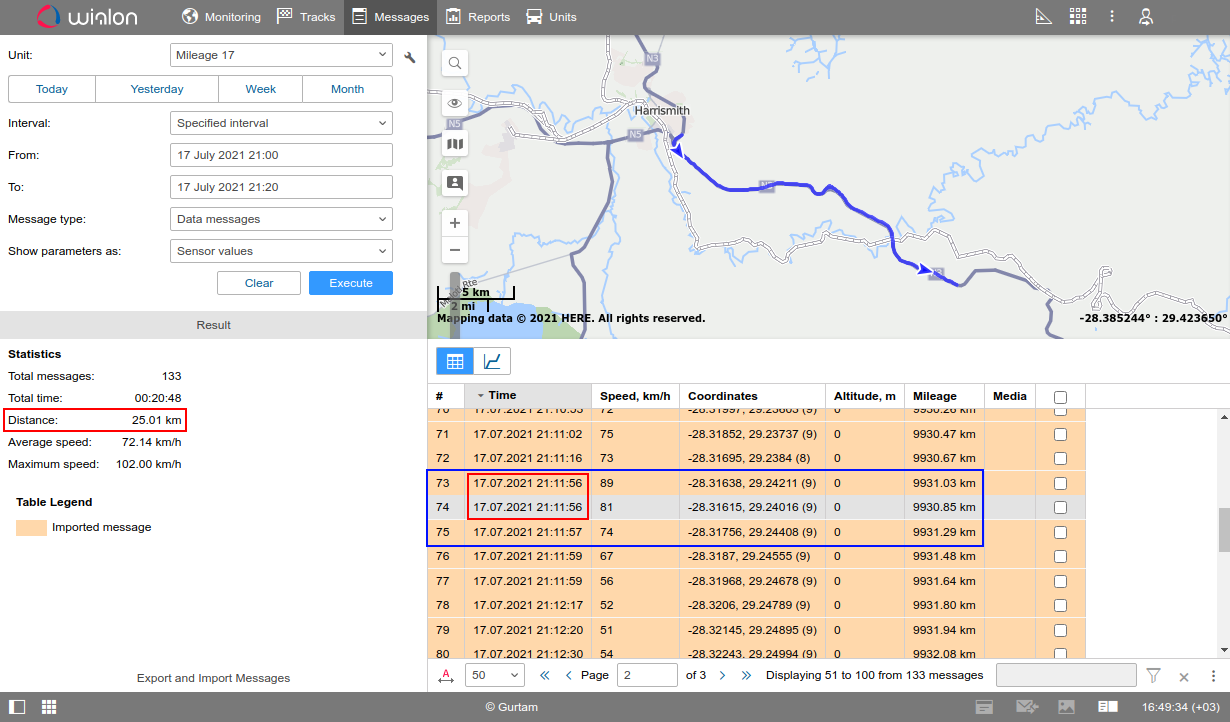Toggle visible layers eye icon on map
The width and height of the screenshot is (1230, 722).
point(455,103)
